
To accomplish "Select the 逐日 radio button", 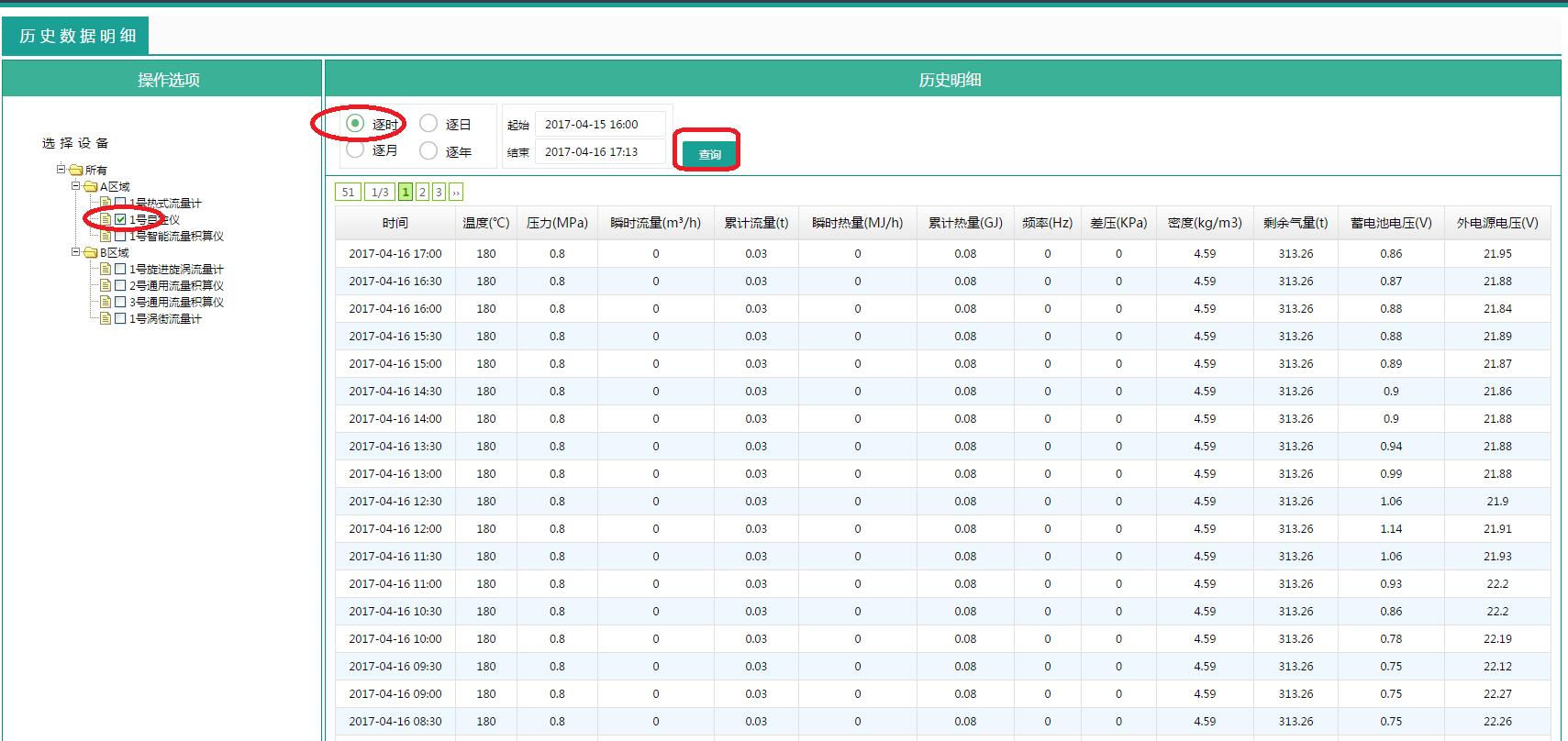I will click(428, 123).
